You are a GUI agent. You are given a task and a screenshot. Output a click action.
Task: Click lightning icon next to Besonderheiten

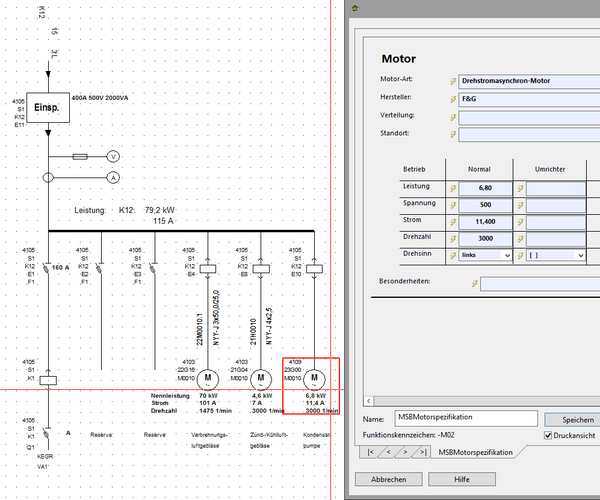[474, 284]
